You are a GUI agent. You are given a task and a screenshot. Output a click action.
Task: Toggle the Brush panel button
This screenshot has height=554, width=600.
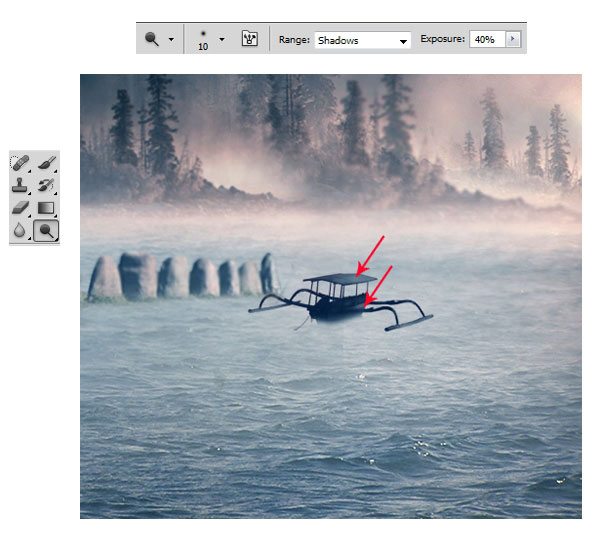tap(250, 39)
